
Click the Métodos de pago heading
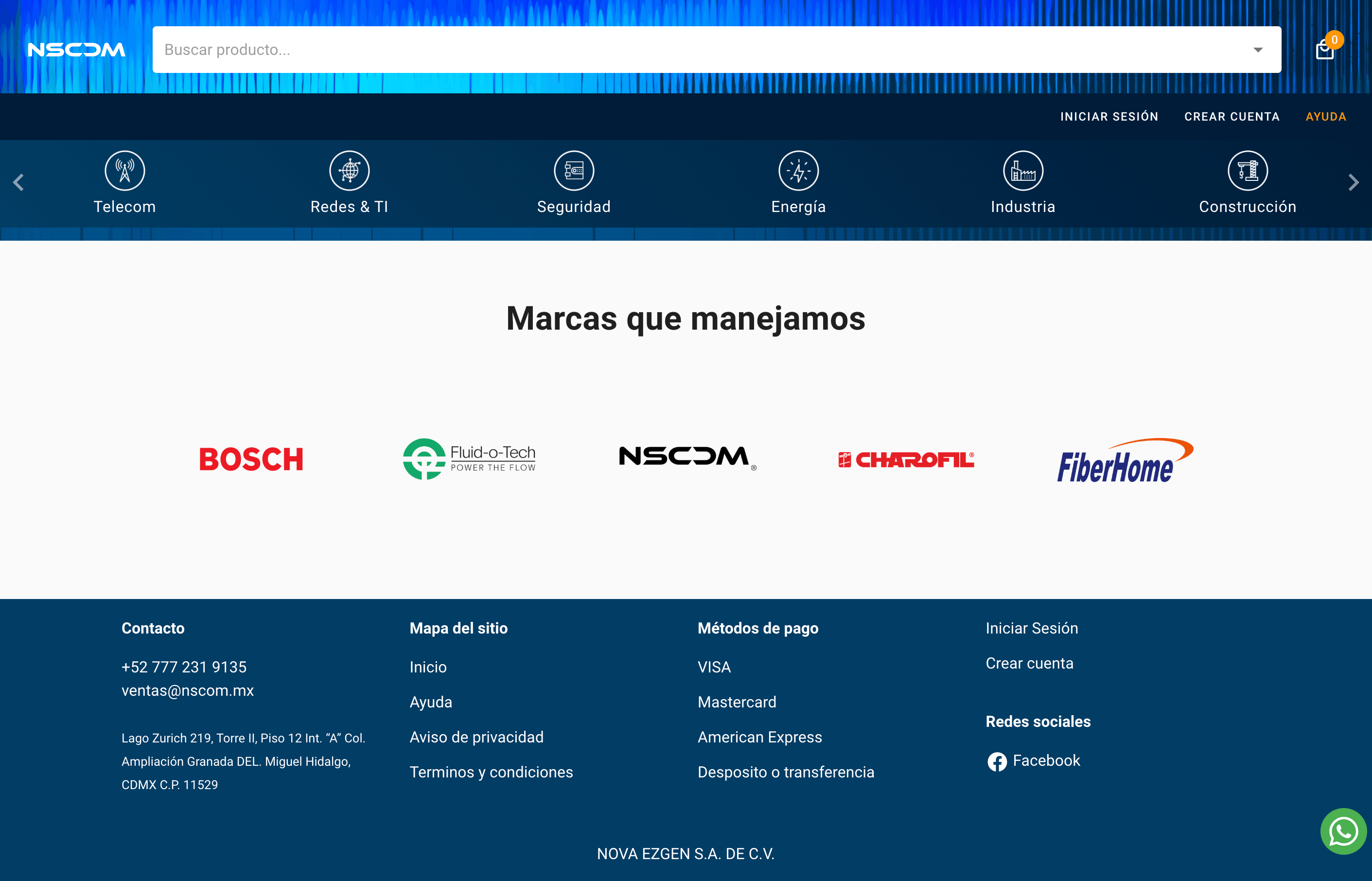[x=758, y=628]
